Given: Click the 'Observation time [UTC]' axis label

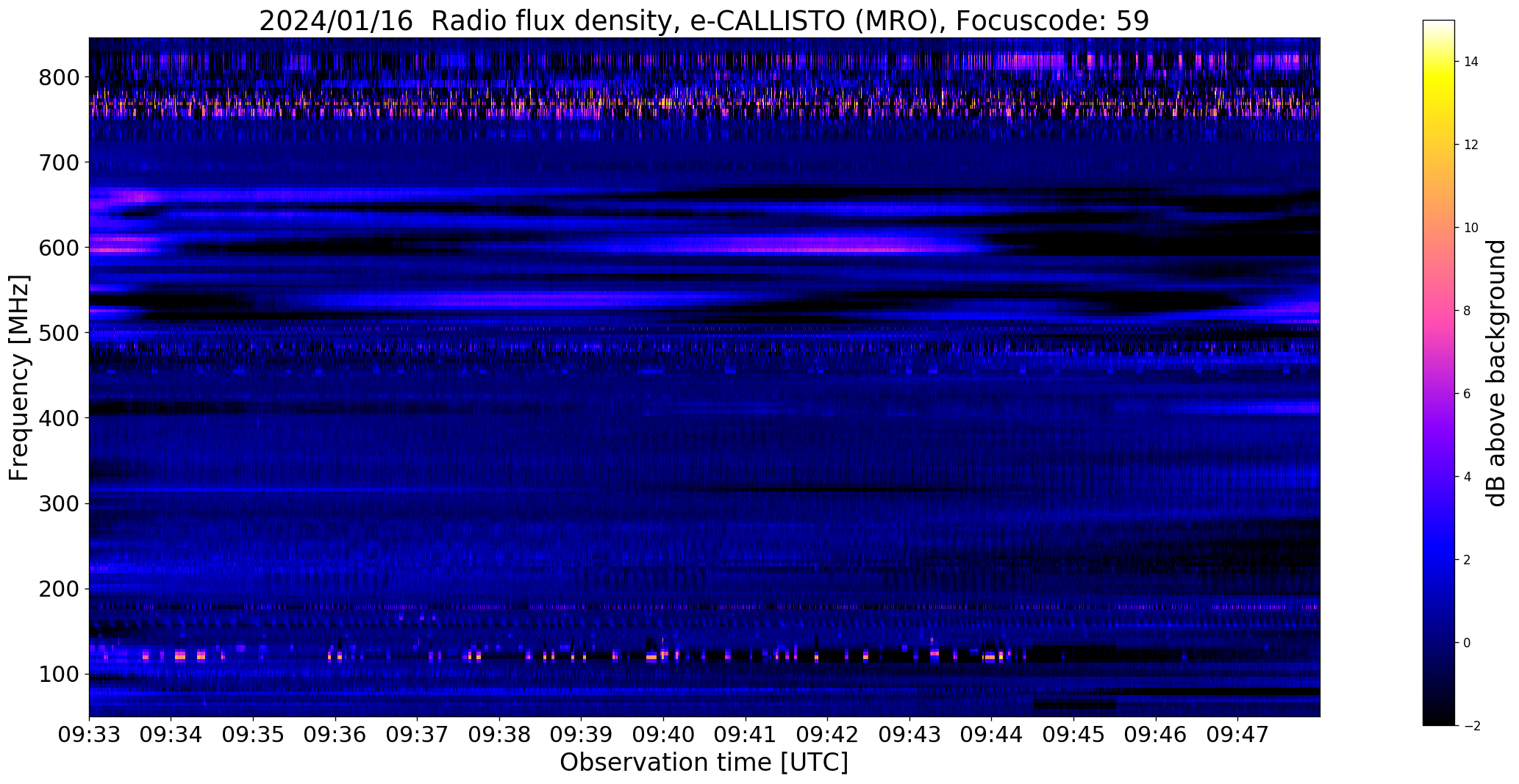Looking at the screenshot, I should [704, 763].
